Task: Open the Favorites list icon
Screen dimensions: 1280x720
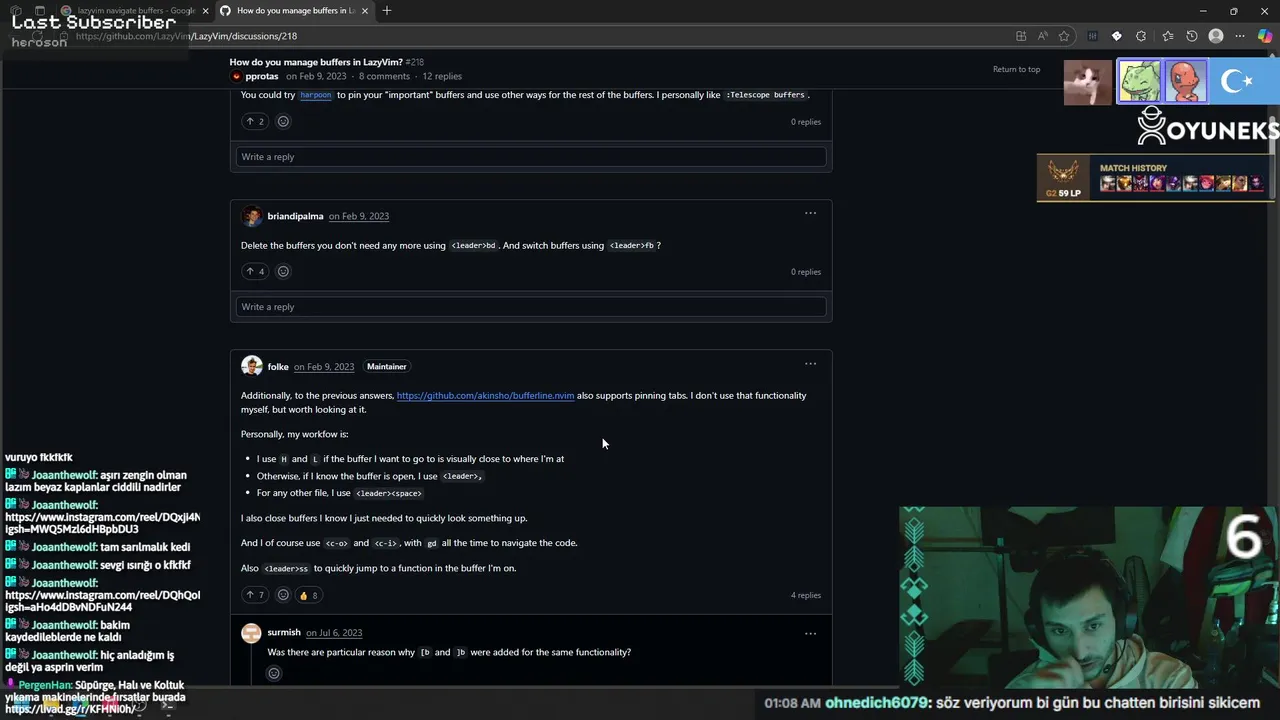Action: (x=1168, y=36)
